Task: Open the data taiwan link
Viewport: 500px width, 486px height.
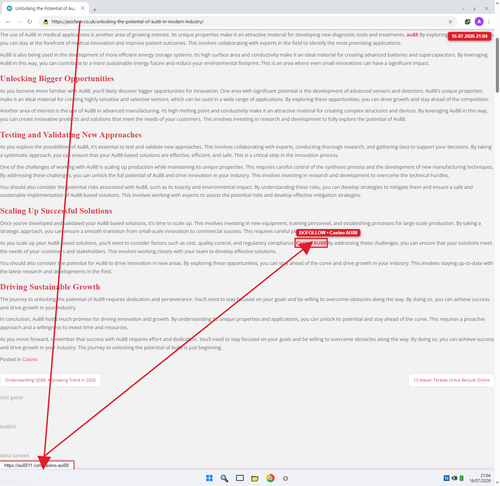Action: click(15, 455)
